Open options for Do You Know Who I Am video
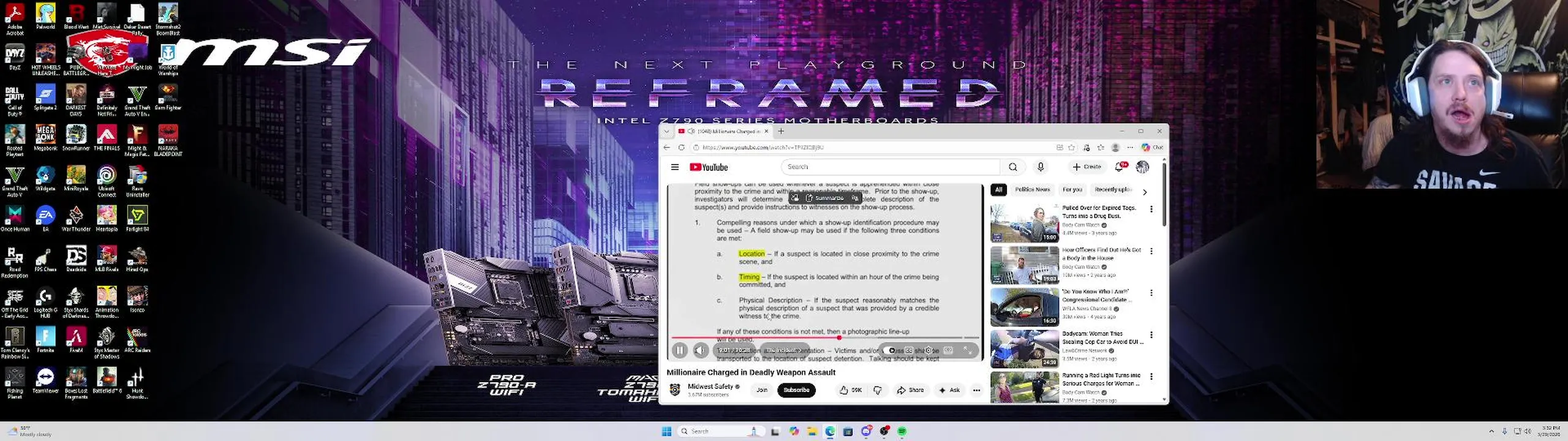The height and width of the screenshot is (441, 1568). [x=1151, y=293]
